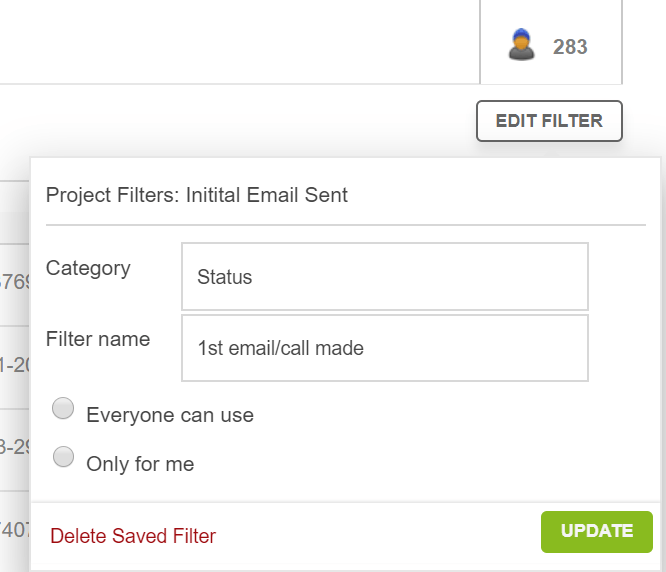This screenshot has height=572, width=666.
Task: Select the "Everyone can use" radio button
Action: pyautogui.click(x=64, y=408)
